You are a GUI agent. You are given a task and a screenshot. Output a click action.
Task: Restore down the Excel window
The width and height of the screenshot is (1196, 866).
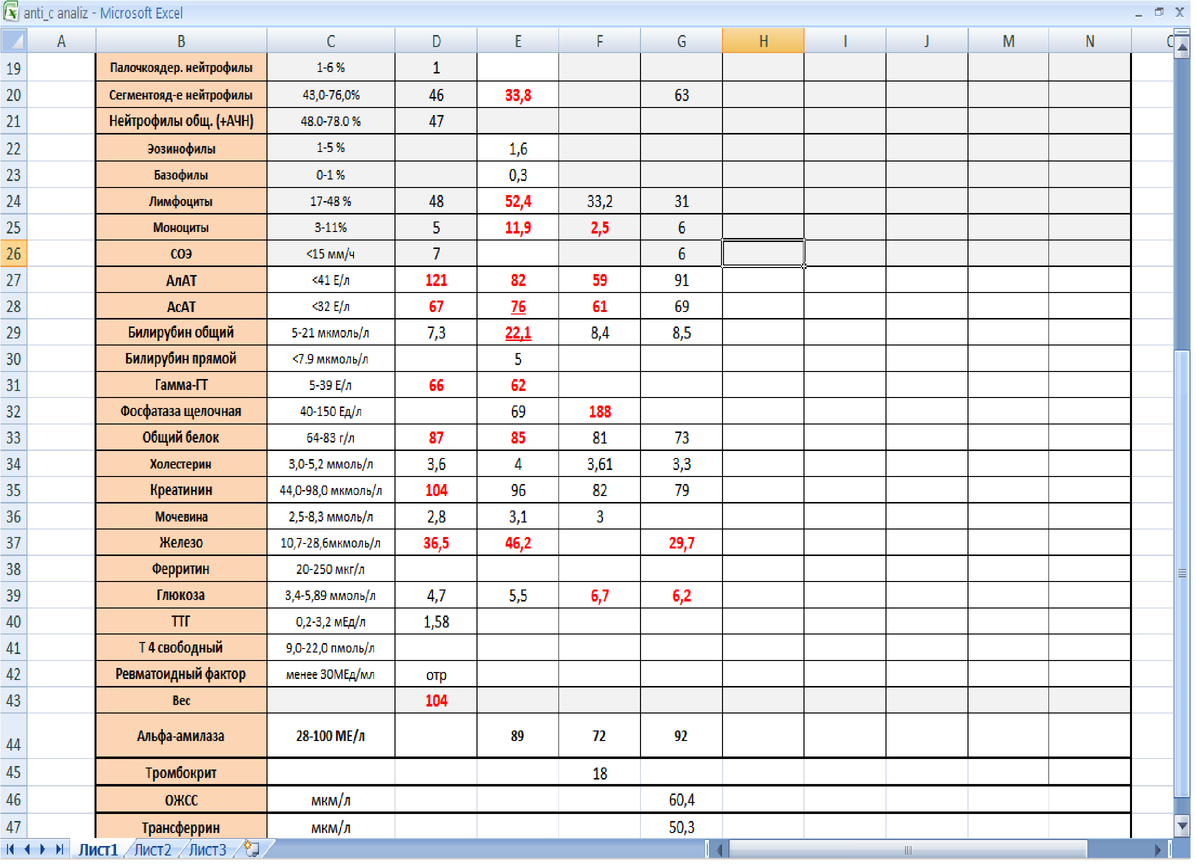(1159, 13)
